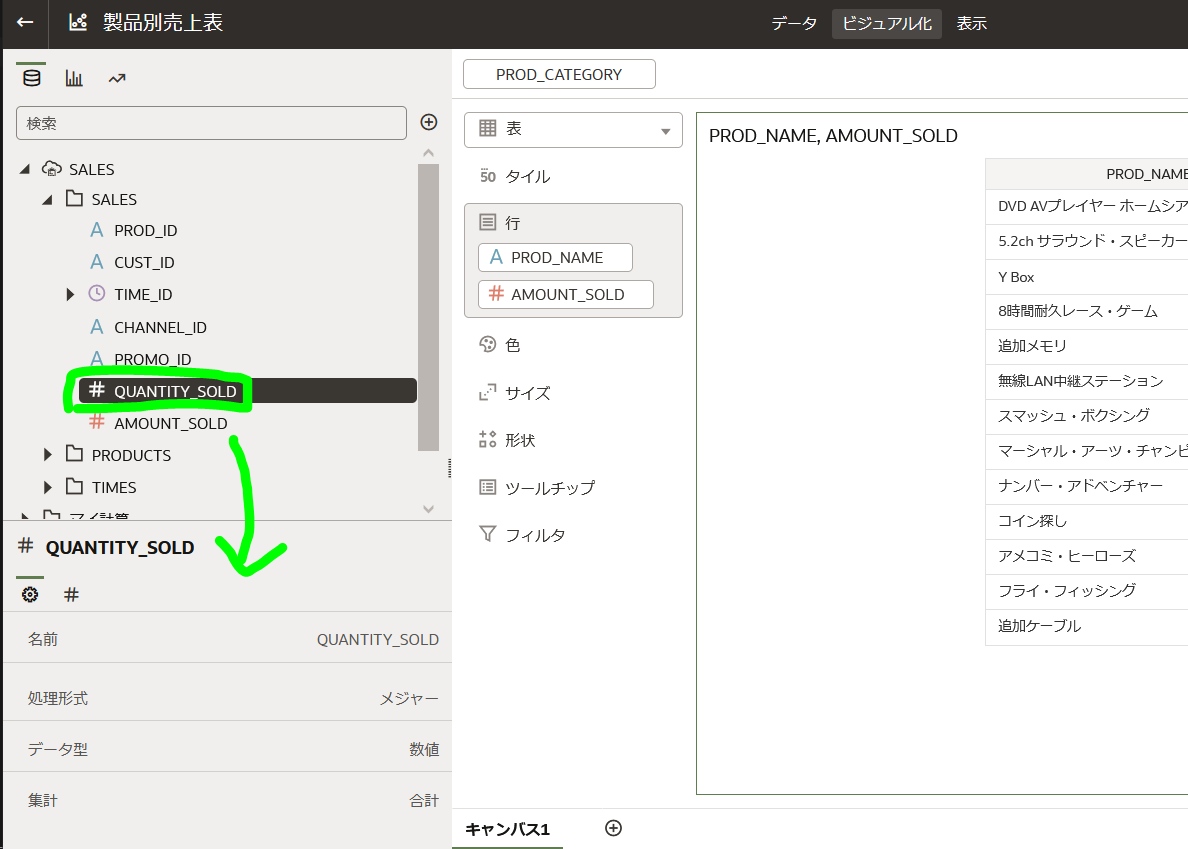Click the スマッシュ・ボクシング row
Image resolution: width=1188 pixels, height=849 pixels.
click(x=1086, y=416)
